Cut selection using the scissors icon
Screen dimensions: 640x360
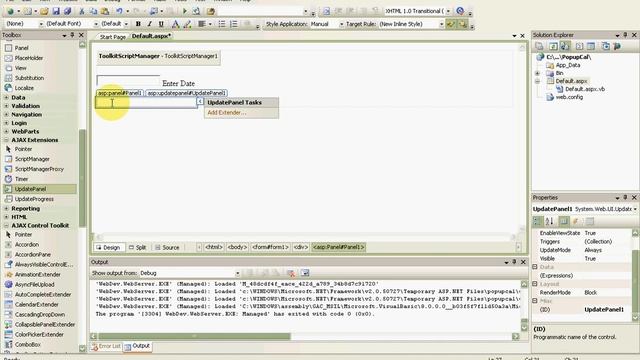click(82, 11)
